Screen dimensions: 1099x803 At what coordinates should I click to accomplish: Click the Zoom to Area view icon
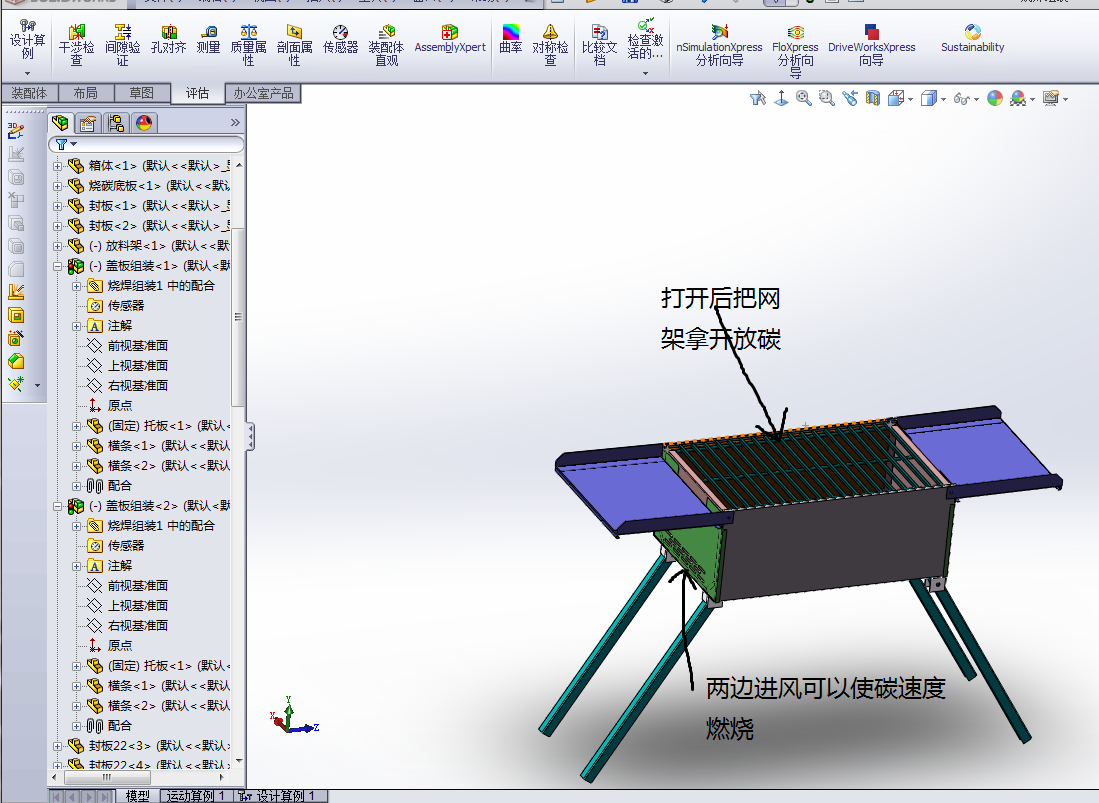click(x=827, y=99)
